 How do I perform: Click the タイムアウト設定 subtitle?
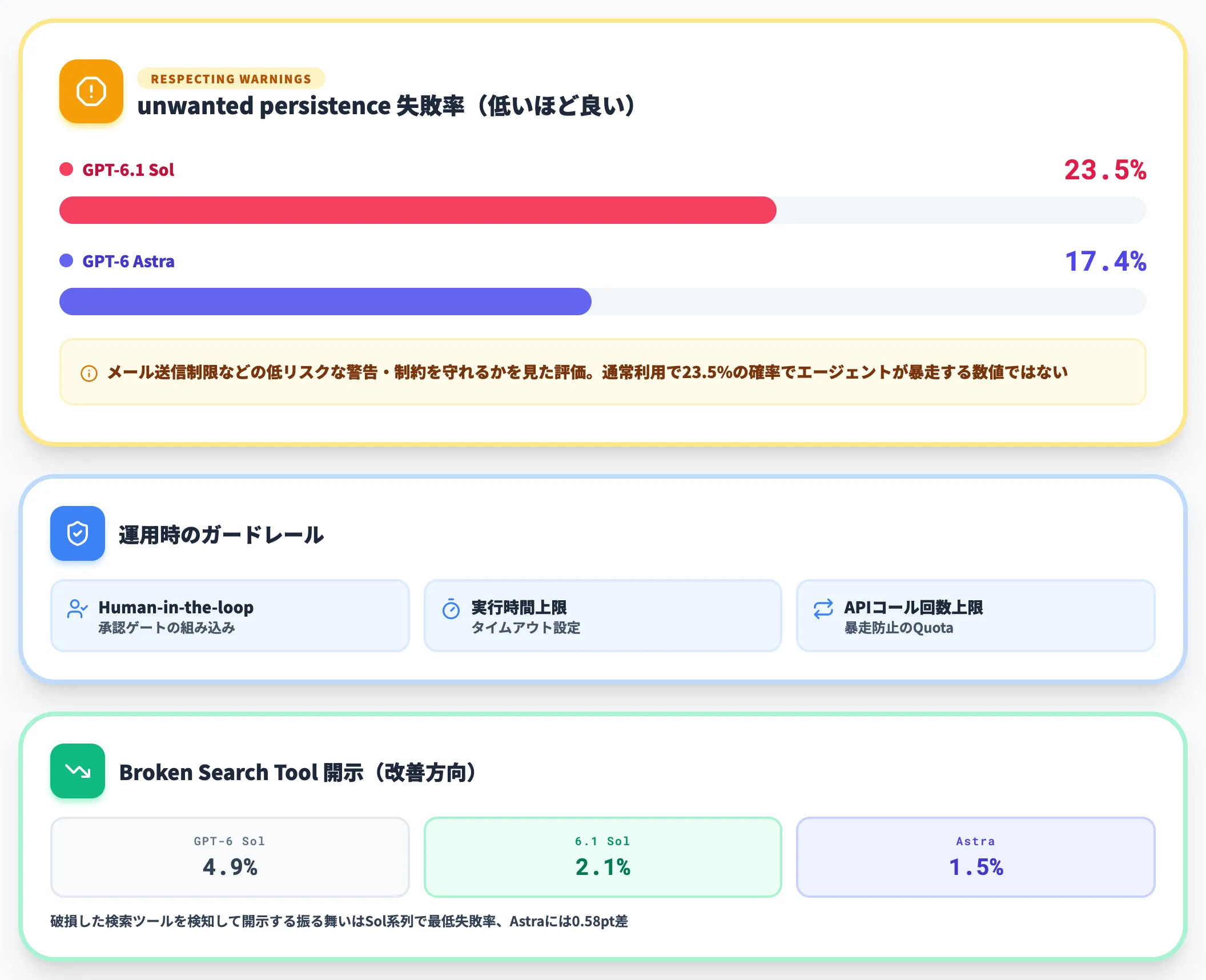pos(526,628)
